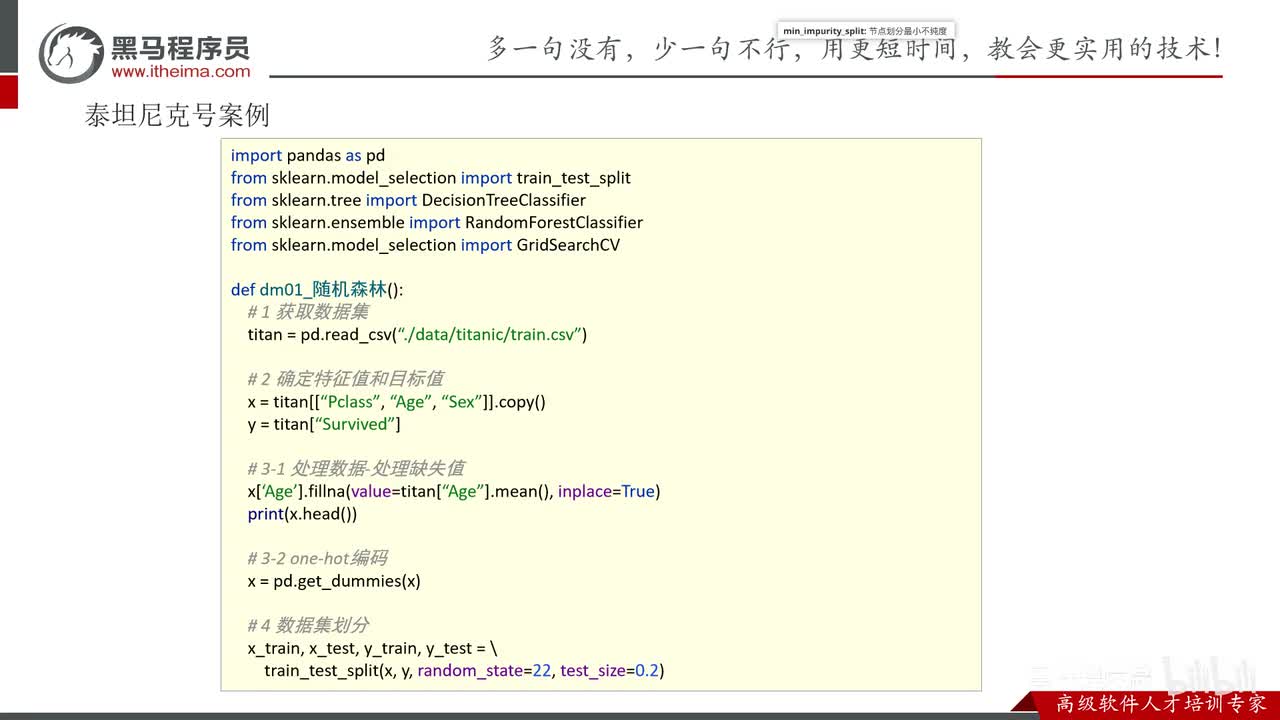Viewport: 1280px width, 720px height.
Task: Click the comment '# 2 确定特征值和目标值'
Action: 345,379
